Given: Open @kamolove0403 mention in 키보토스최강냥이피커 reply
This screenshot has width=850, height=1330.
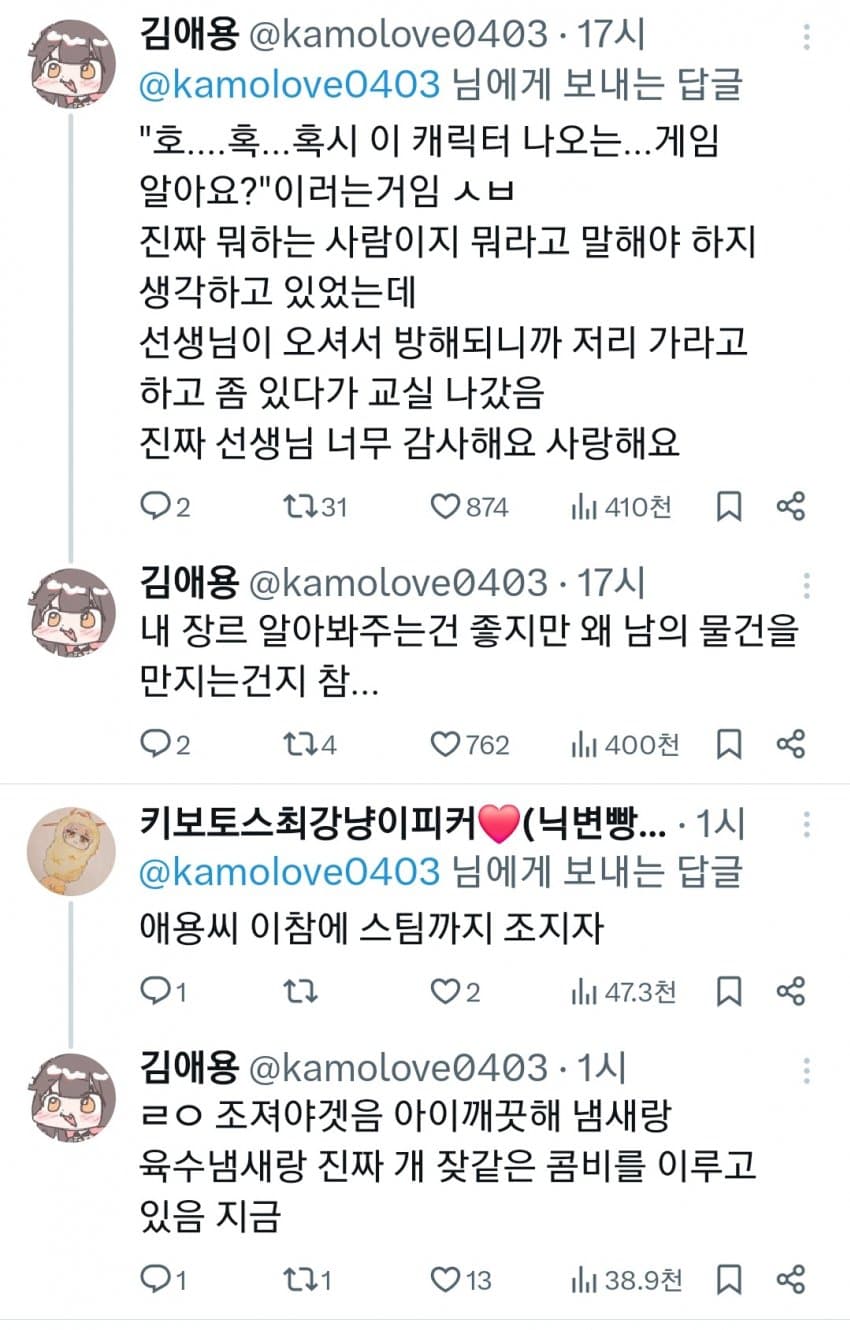Looking at the screenshot, I should (x=290, y=872).
